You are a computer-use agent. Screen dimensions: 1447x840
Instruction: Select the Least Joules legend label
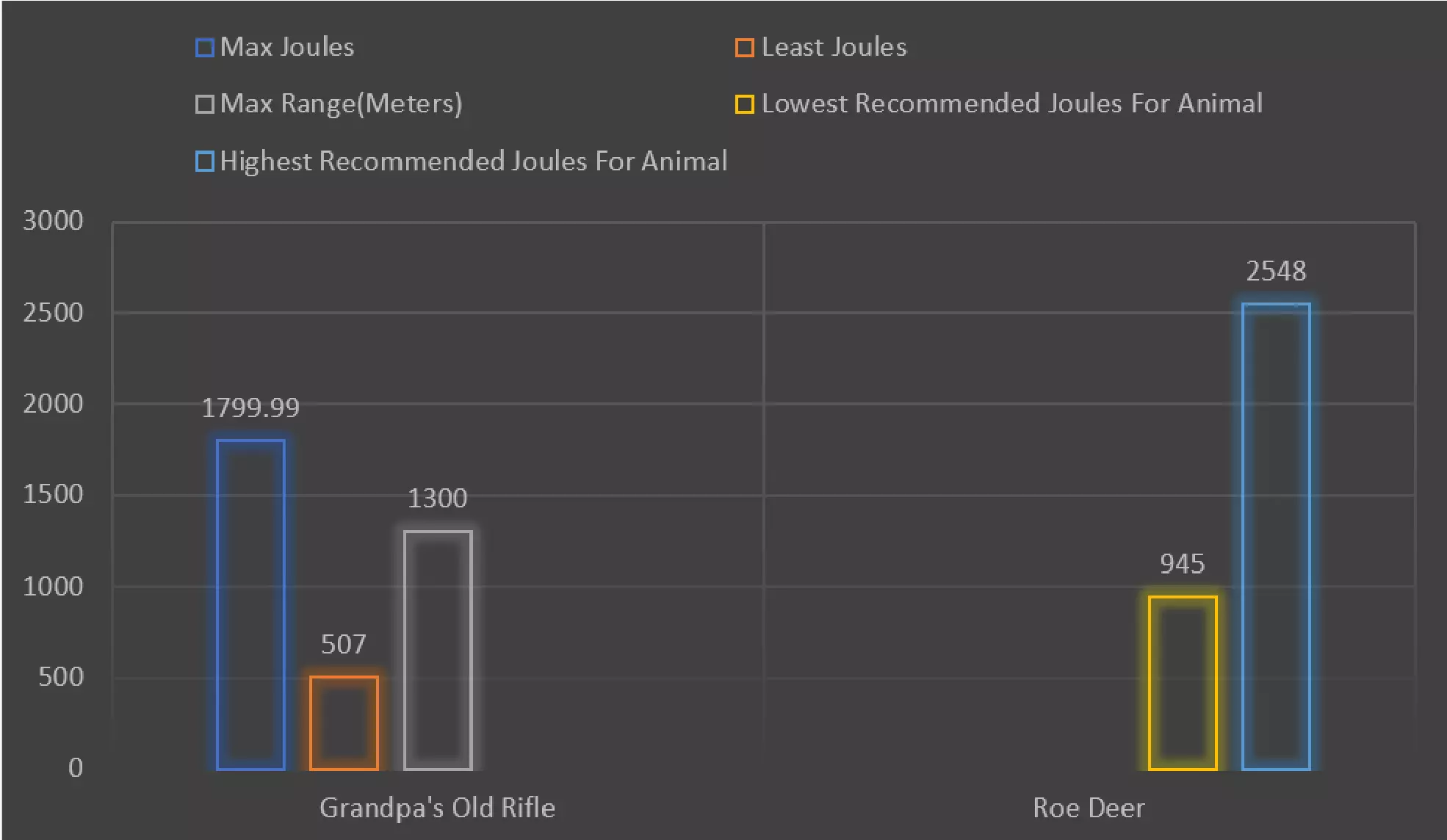tap(834, 48)
